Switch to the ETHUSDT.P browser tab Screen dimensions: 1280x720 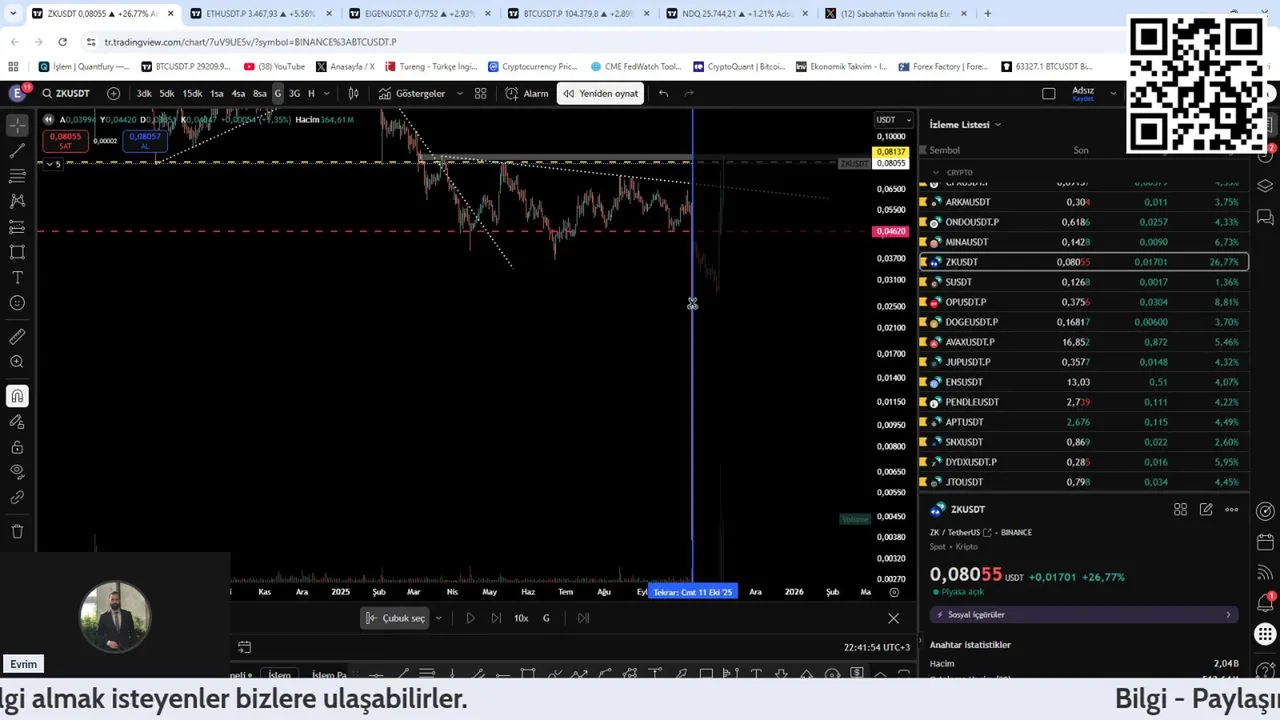point(260,14)
